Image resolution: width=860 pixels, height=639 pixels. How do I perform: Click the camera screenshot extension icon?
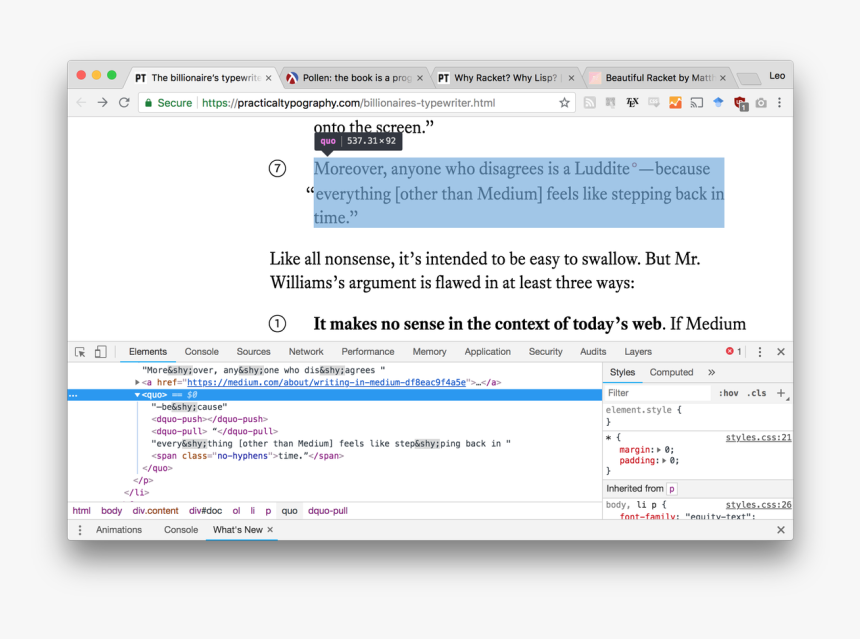point(761,103)
